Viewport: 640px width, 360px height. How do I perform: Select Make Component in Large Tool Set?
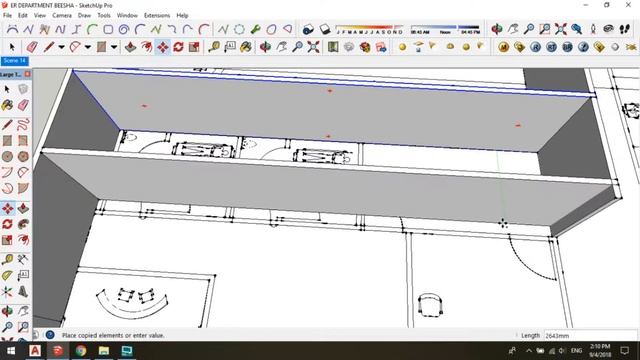pos(23,89)
